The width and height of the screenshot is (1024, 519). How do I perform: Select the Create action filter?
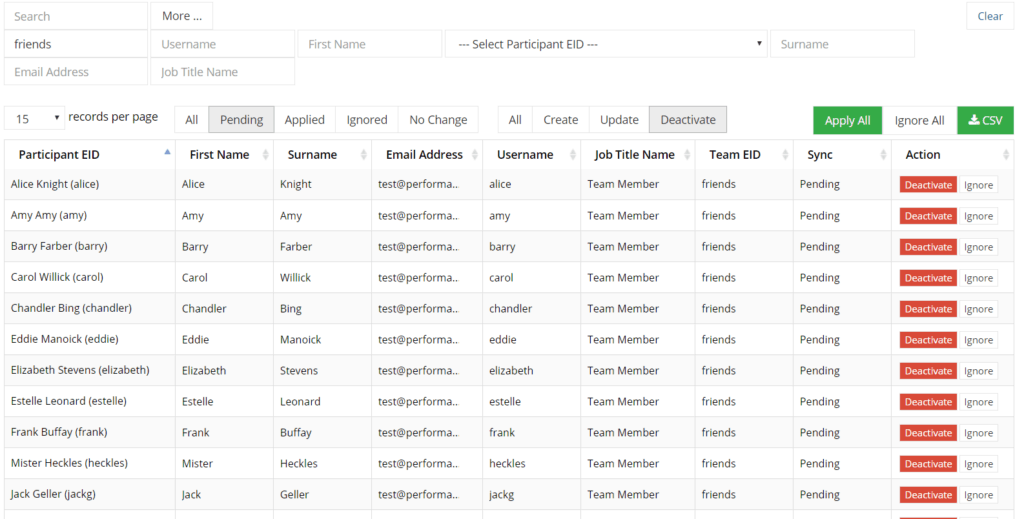(x=561, y=119)
